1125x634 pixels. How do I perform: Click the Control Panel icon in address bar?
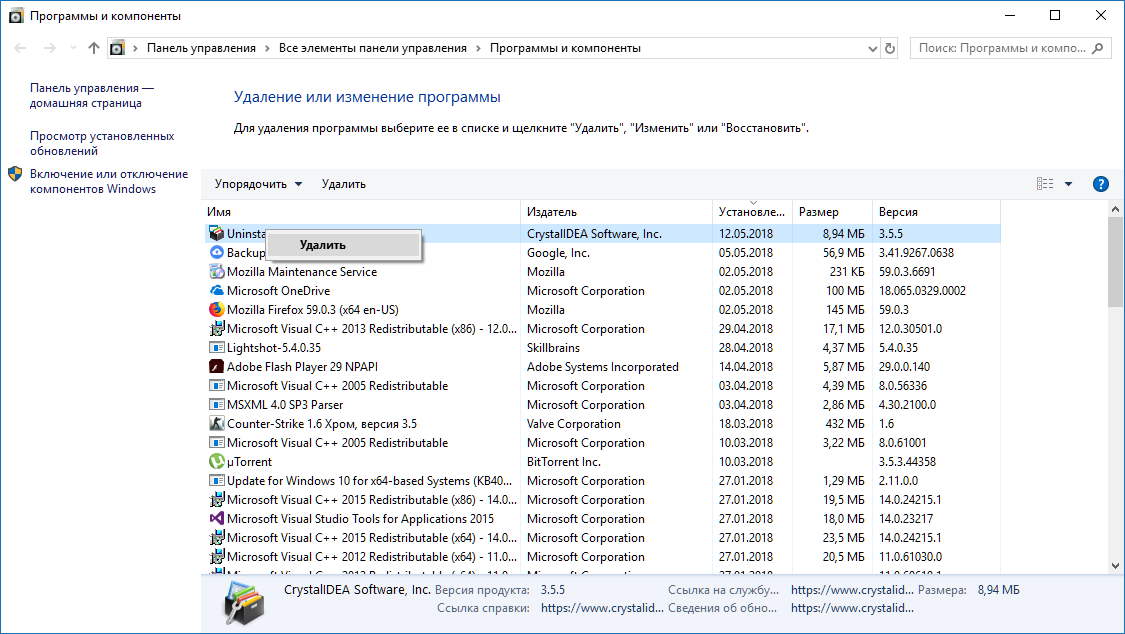click(117, 48)
